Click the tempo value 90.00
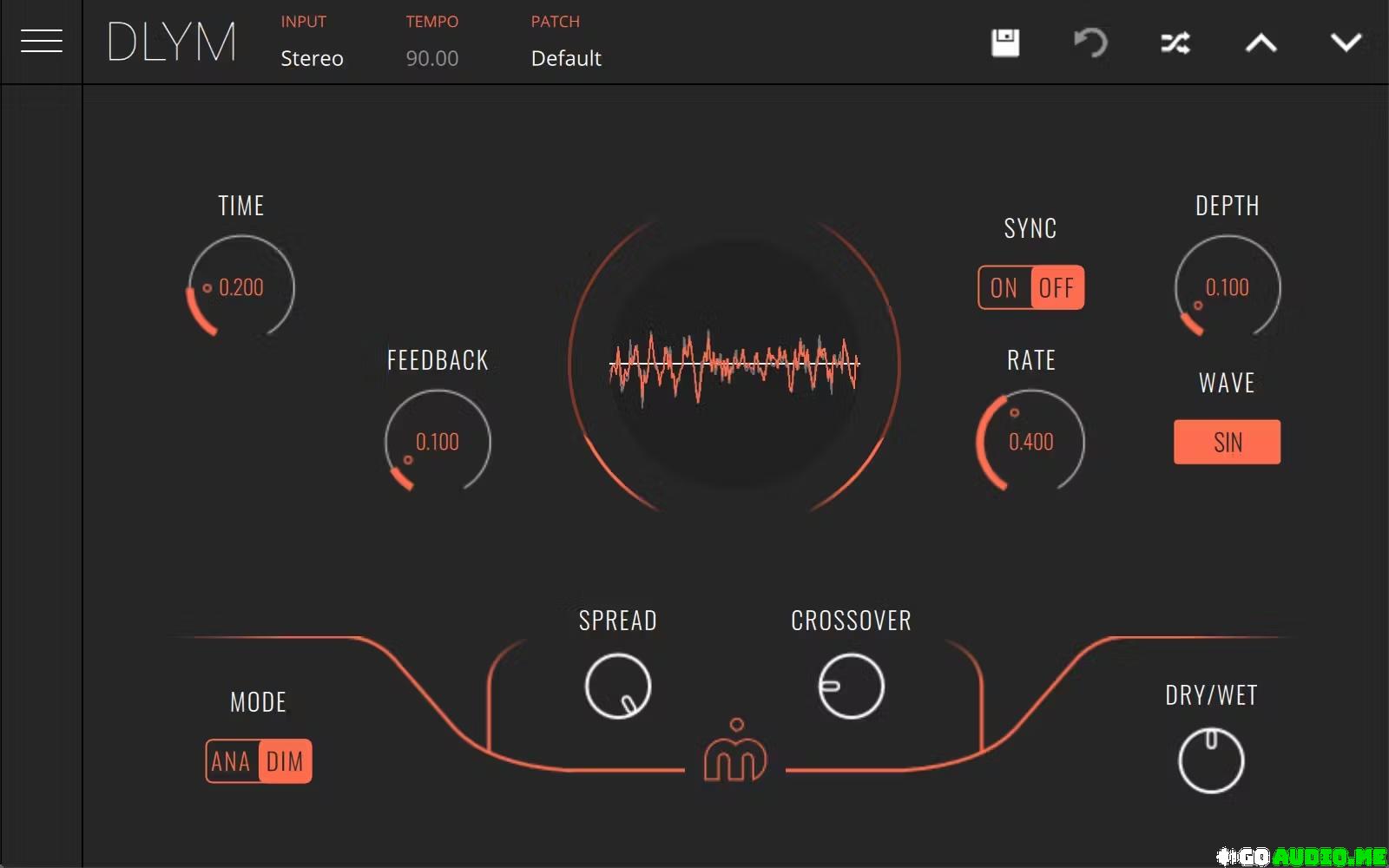This screenshot has height=868, width=1389. (x=431, y=58)
